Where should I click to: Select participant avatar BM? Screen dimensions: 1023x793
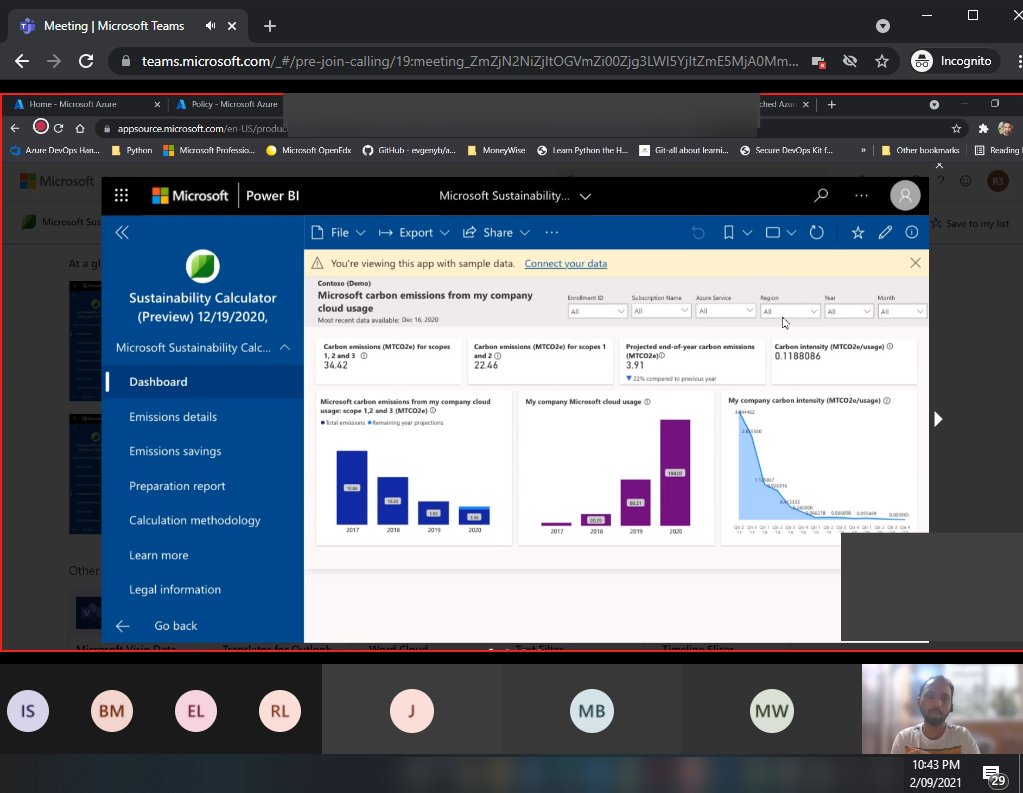(112, 711)
